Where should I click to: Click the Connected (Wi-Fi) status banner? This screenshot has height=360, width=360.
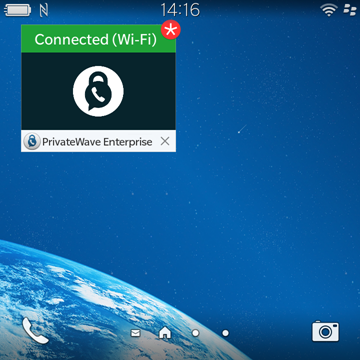[98, 39]
